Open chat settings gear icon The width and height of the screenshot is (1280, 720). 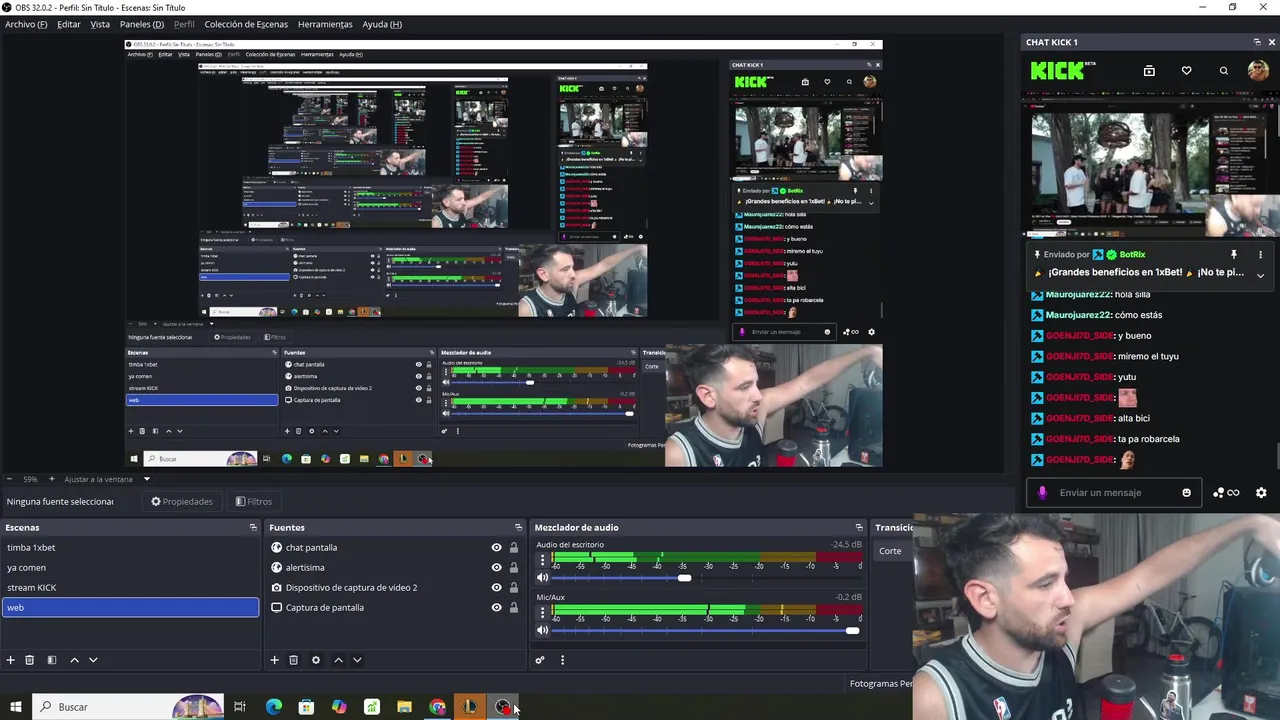(1261, 493)
